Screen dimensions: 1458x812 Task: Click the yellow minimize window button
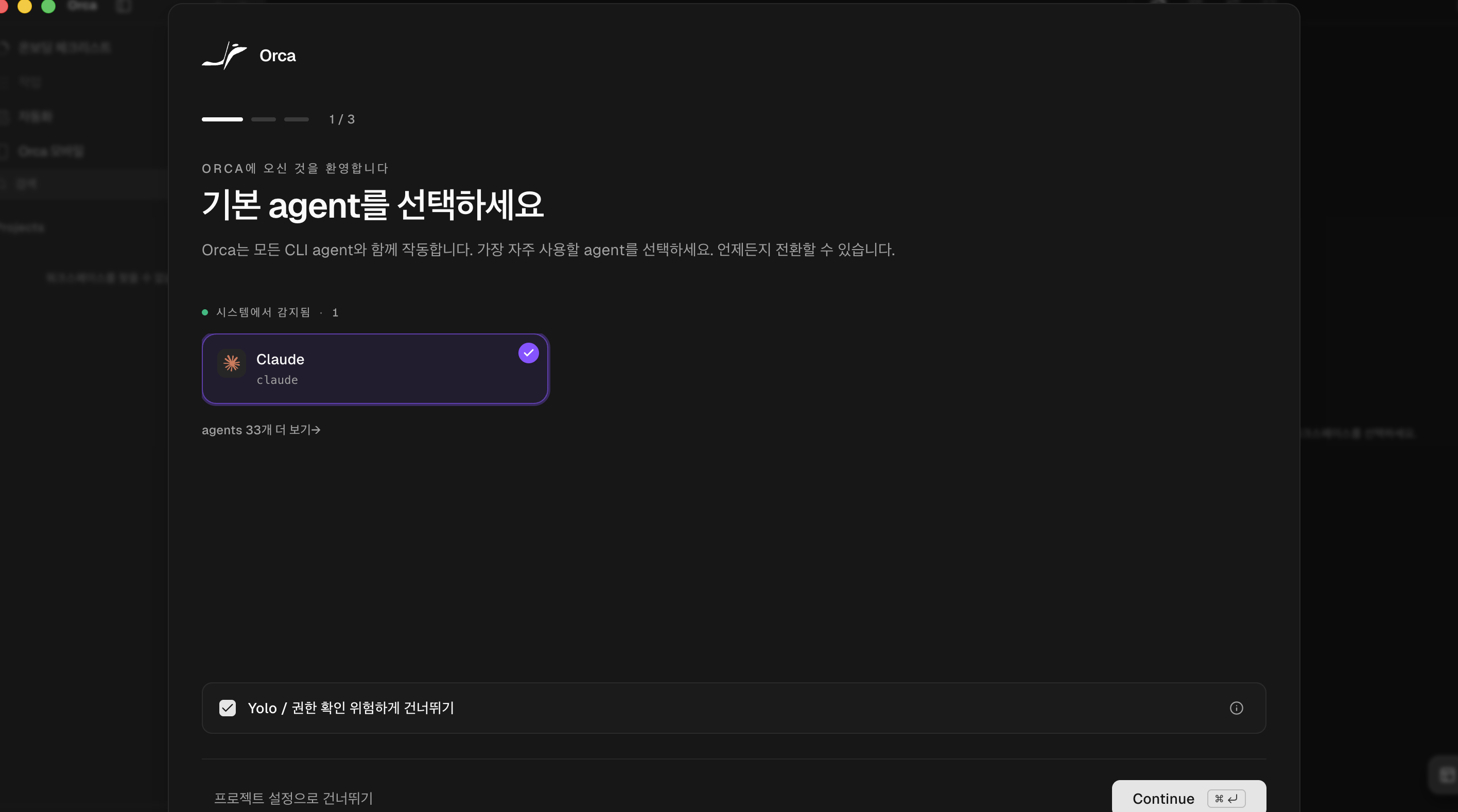24,6
